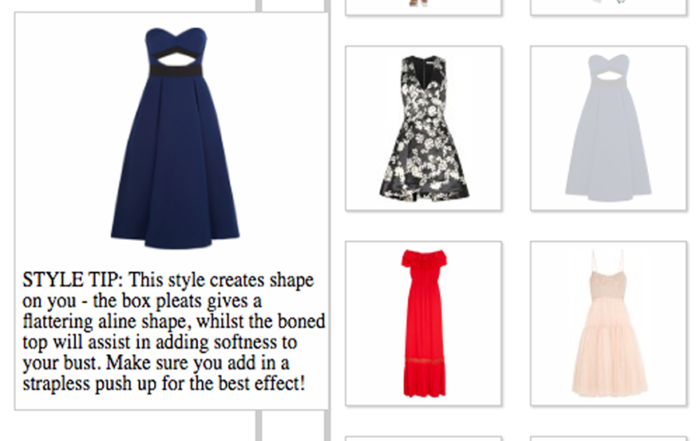Click the partially visible card above floral dress
The image size is (700, 441).
424,7
